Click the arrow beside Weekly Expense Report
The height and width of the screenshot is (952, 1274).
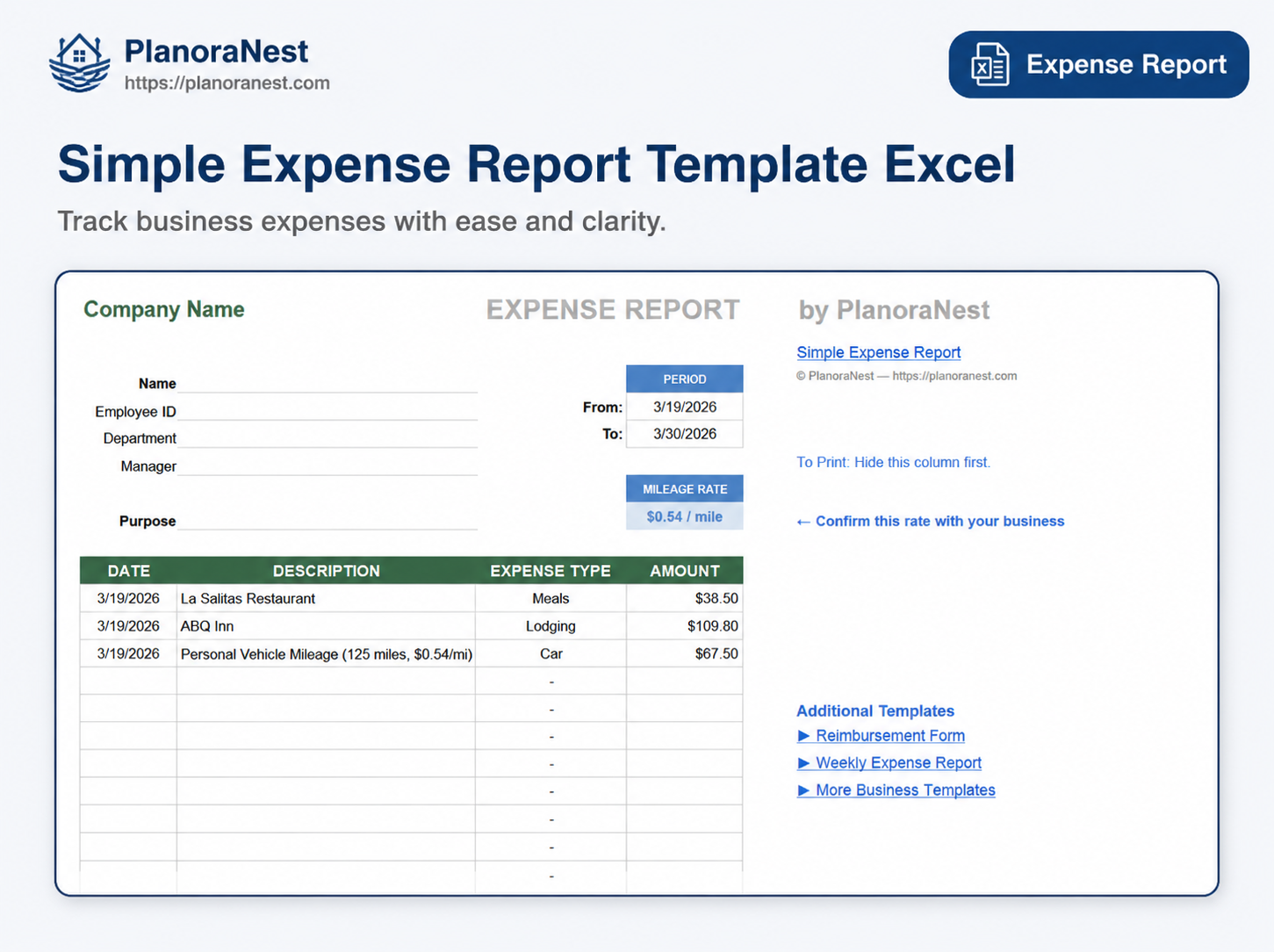803,763
